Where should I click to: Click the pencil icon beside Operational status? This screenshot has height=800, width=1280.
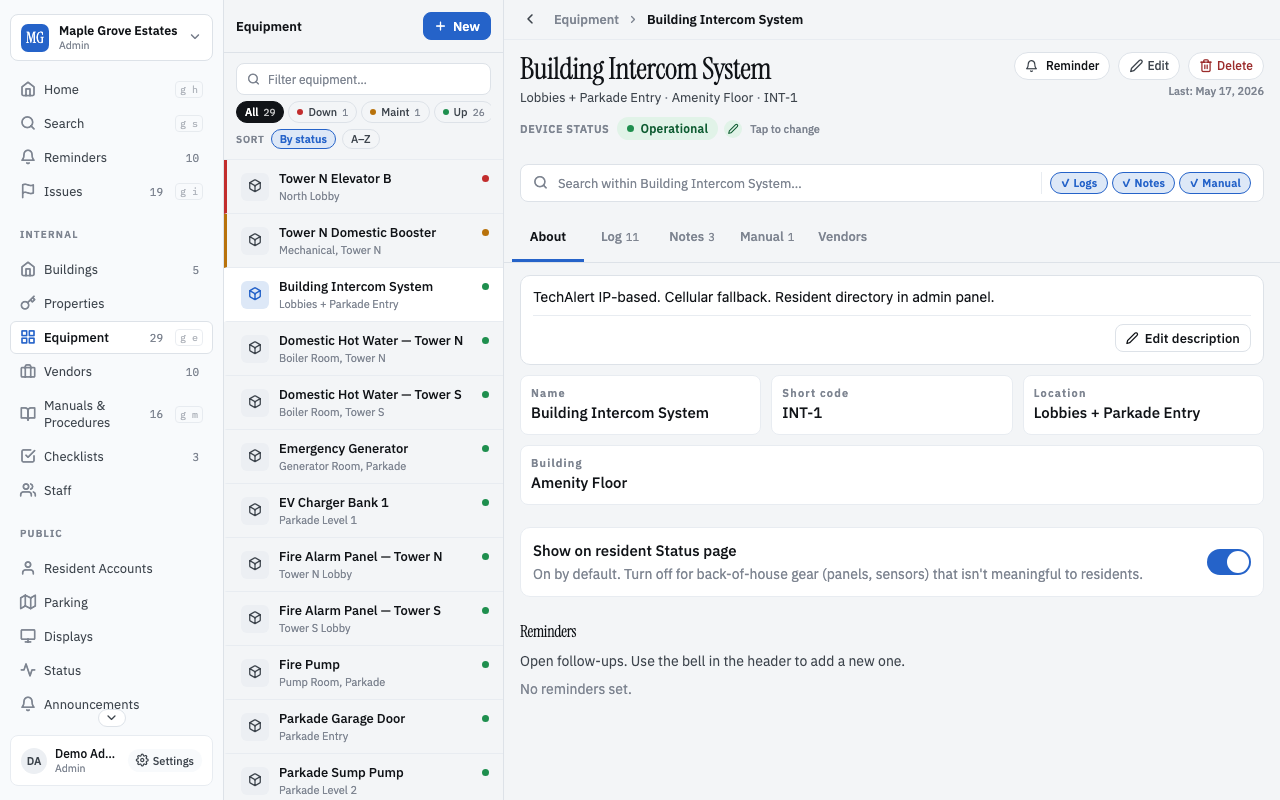pyautogui.click(x=733, y=129)
